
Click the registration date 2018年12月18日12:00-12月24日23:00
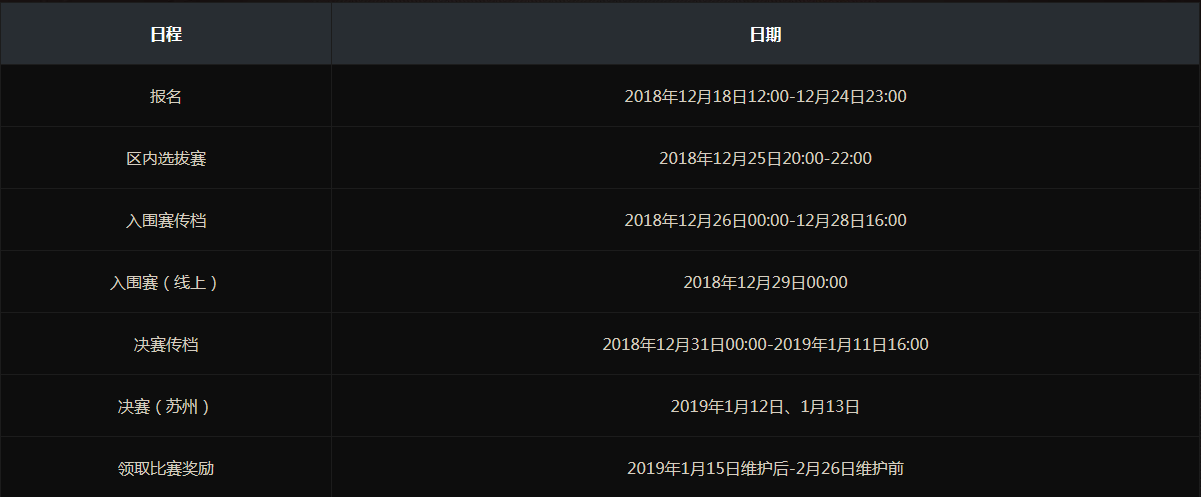766,97
